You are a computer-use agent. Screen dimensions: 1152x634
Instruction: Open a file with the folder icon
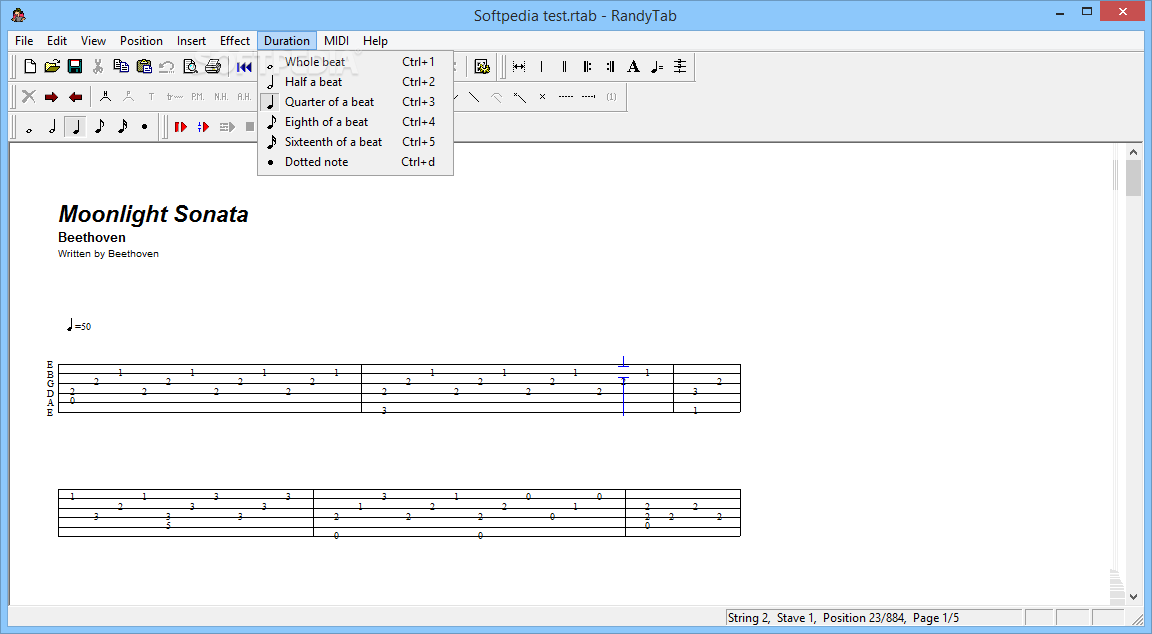tap(52, 67)
